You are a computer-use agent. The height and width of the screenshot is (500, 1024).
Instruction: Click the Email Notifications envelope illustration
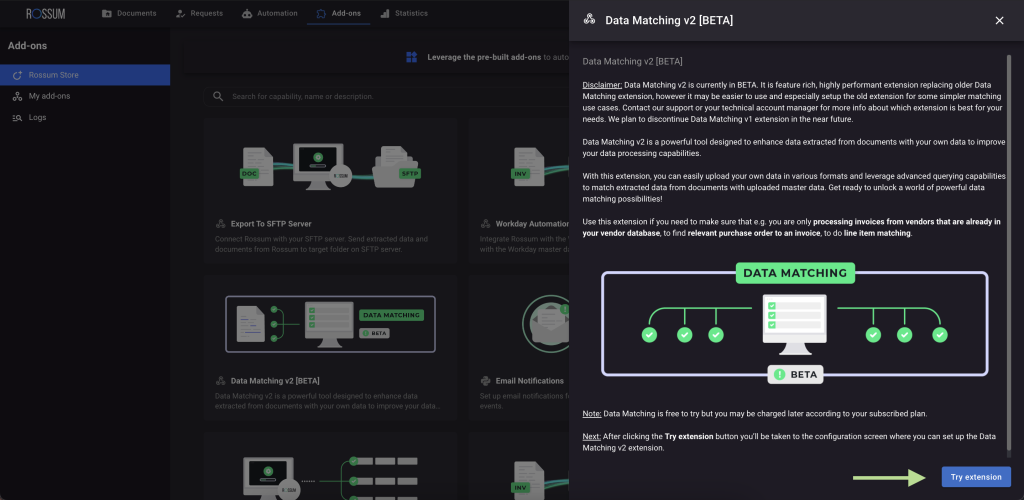(546, 324)
